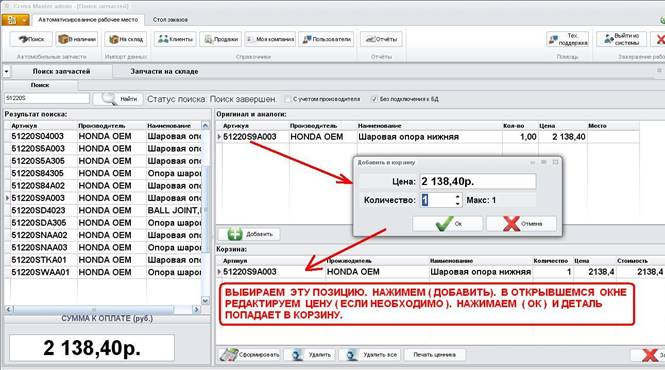Click the green Добавить button
This screenshot has width=665, height=370.
click(x=249, y=234)
